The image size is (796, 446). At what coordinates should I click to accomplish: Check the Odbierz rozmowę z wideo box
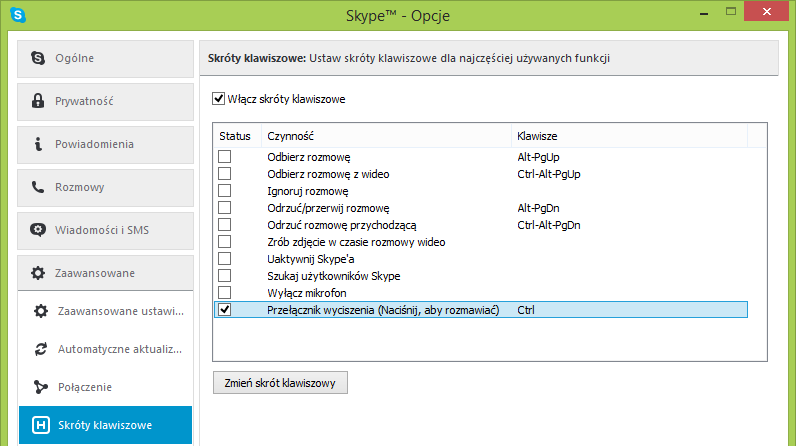pyautogui.click(x=224, y=174)
